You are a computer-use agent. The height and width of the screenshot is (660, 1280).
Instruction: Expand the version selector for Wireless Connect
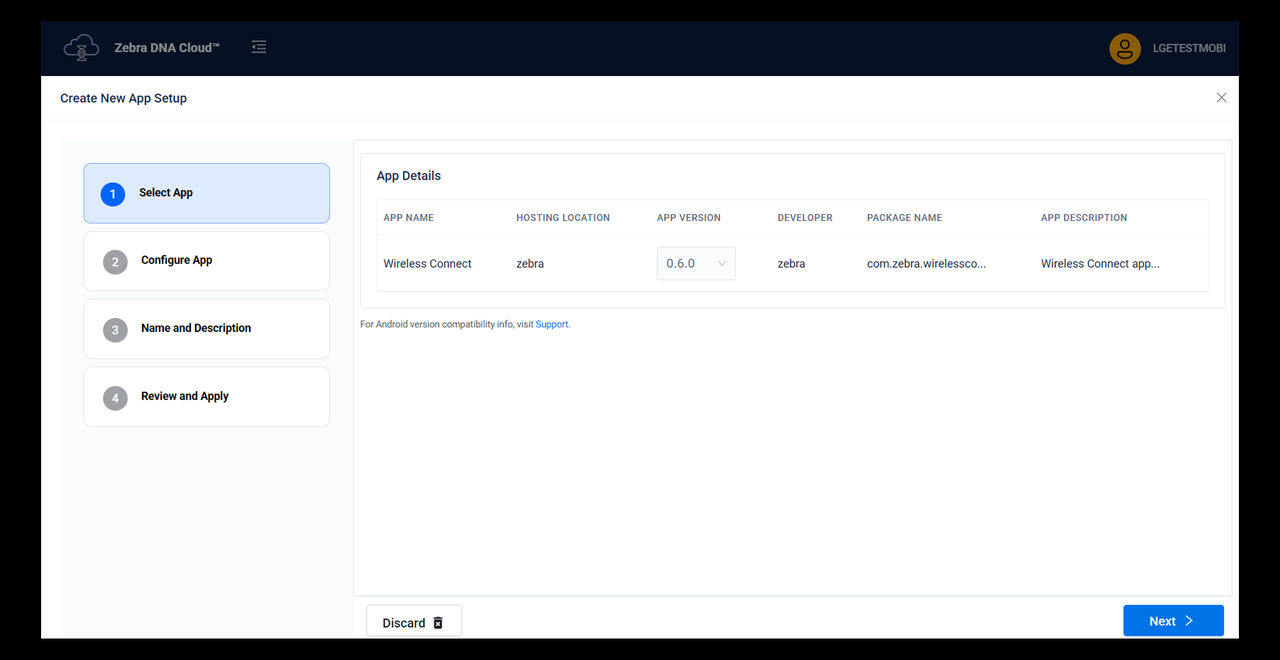pos(696,263)
